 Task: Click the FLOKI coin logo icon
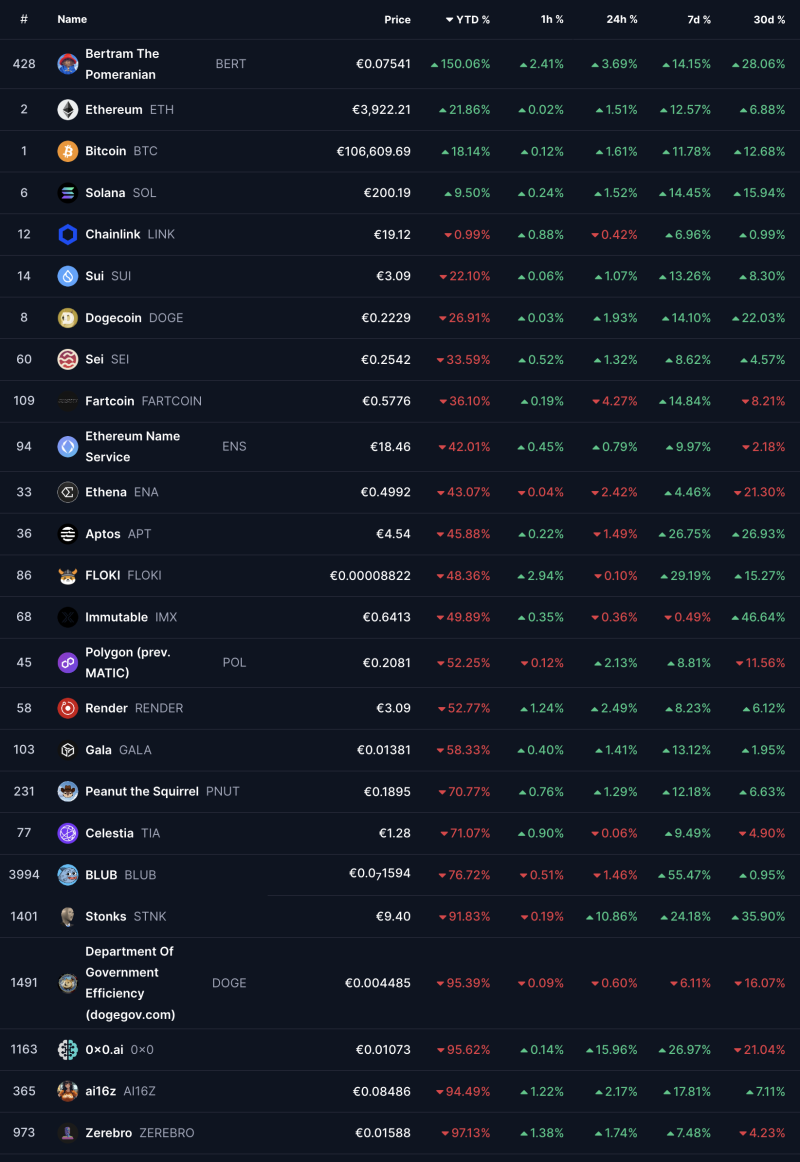click(x=68, y=576)
